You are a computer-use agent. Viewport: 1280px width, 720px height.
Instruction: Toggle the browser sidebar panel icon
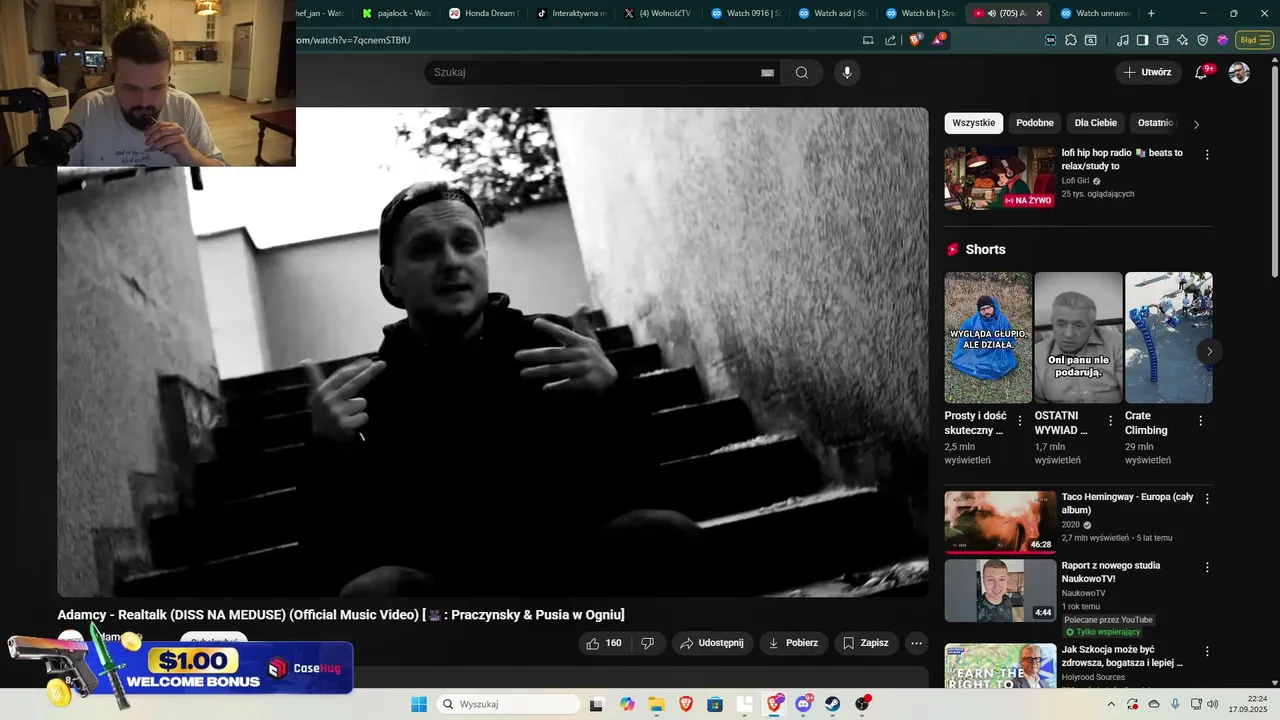1143,40
